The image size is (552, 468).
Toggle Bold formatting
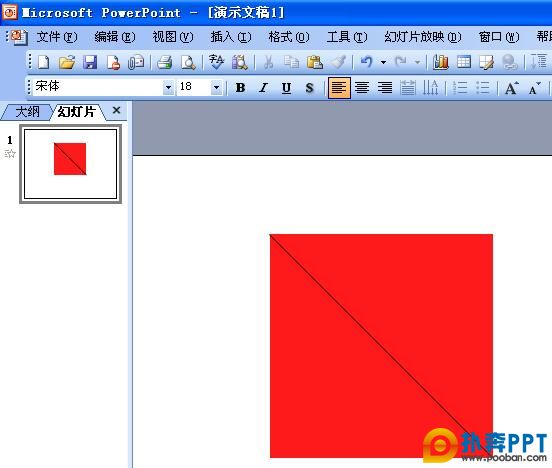[x=240, y=87]
